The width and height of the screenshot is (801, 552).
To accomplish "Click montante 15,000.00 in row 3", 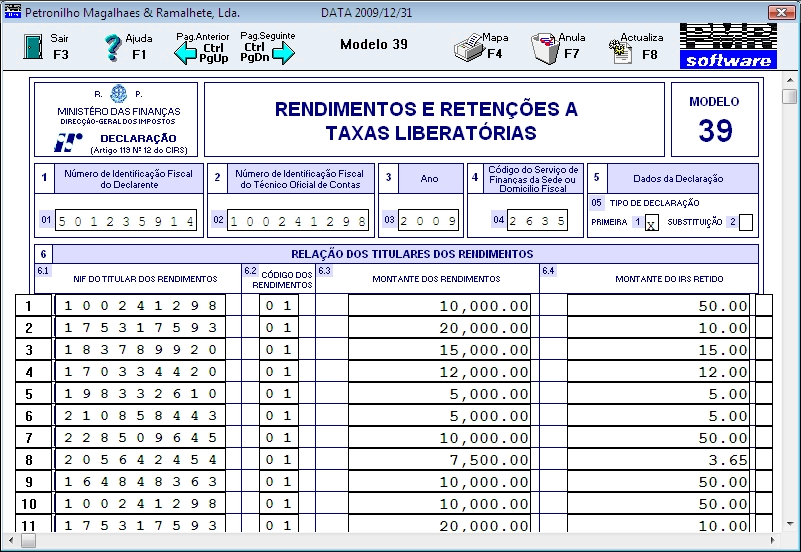I will tap(439, 349).
